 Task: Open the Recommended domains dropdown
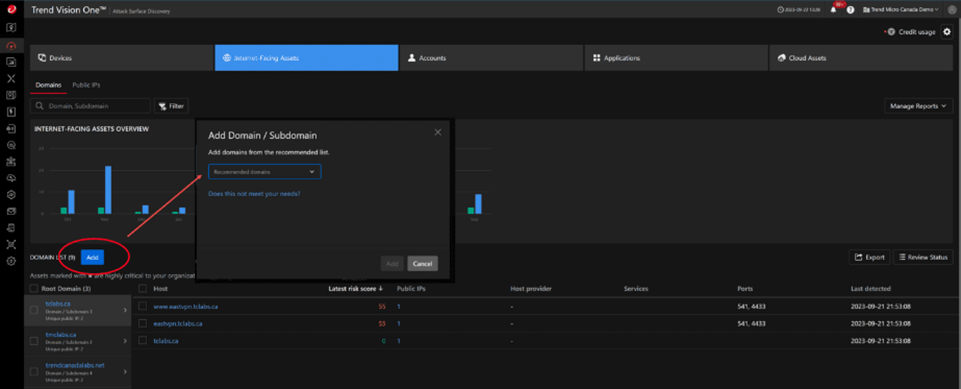tap(265, 172)
